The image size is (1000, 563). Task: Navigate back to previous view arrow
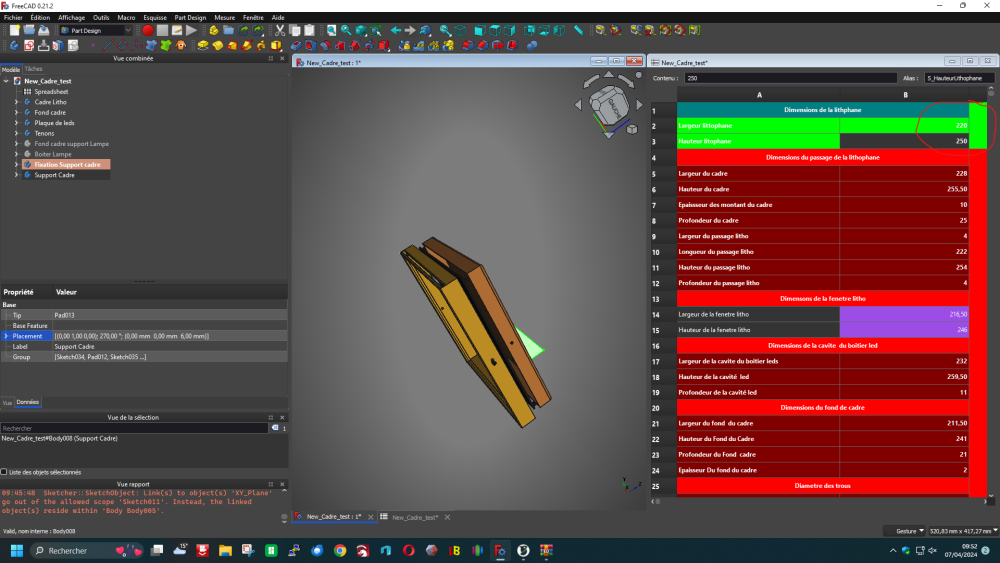pyautogui.click(x=396, y=30)
